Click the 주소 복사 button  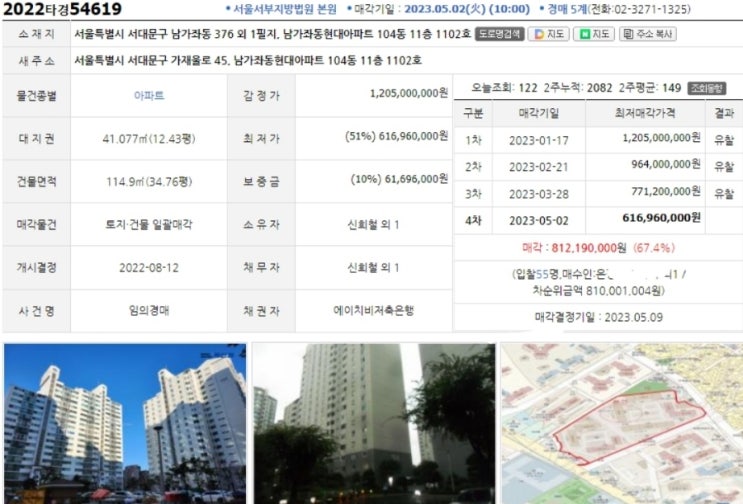(x=648, y=34)
